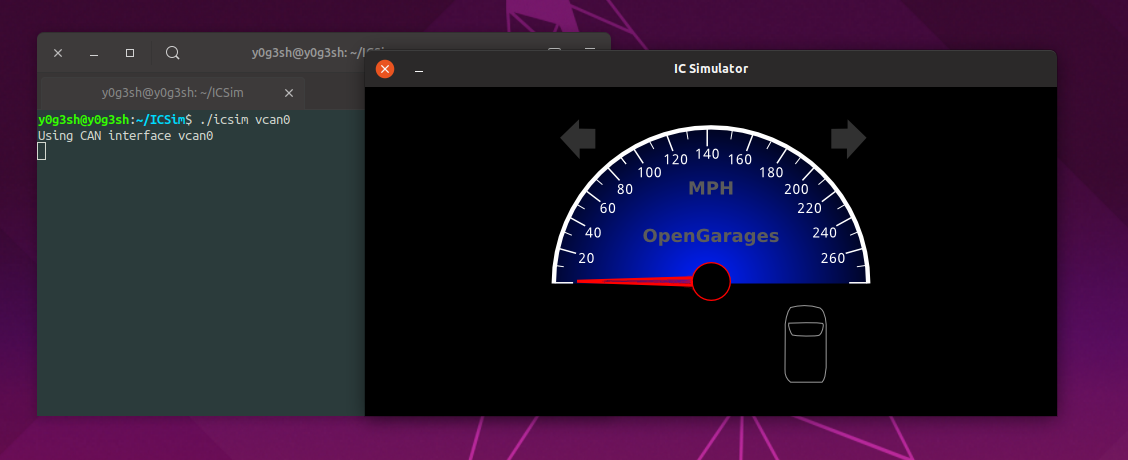Click the 140 mark on speedometer
1128x460 pixels.
708,154
